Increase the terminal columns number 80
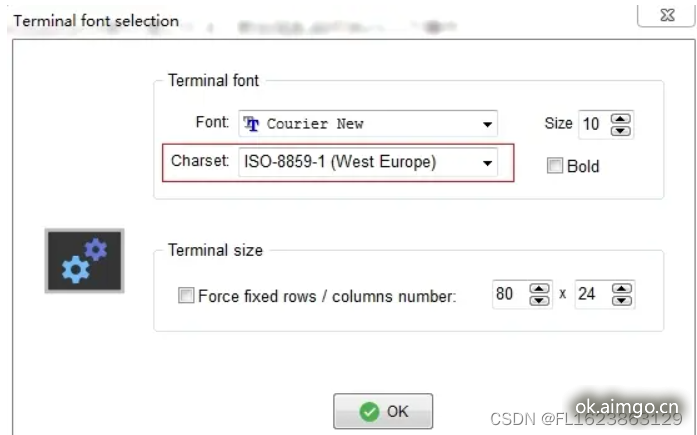 (539, 288)
